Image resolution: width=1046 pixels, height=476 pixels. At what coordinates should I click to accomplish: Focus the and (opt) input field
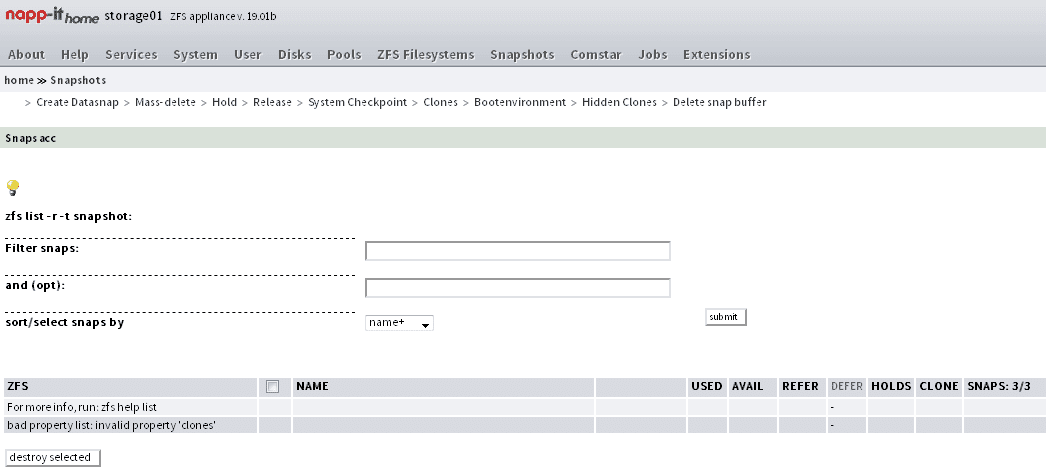click(518, 287)
